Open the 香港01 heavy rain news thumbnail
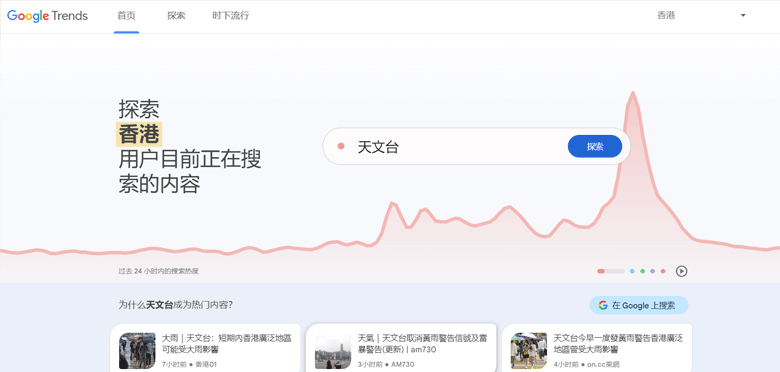The image size is (780, 372). point(137,351)
